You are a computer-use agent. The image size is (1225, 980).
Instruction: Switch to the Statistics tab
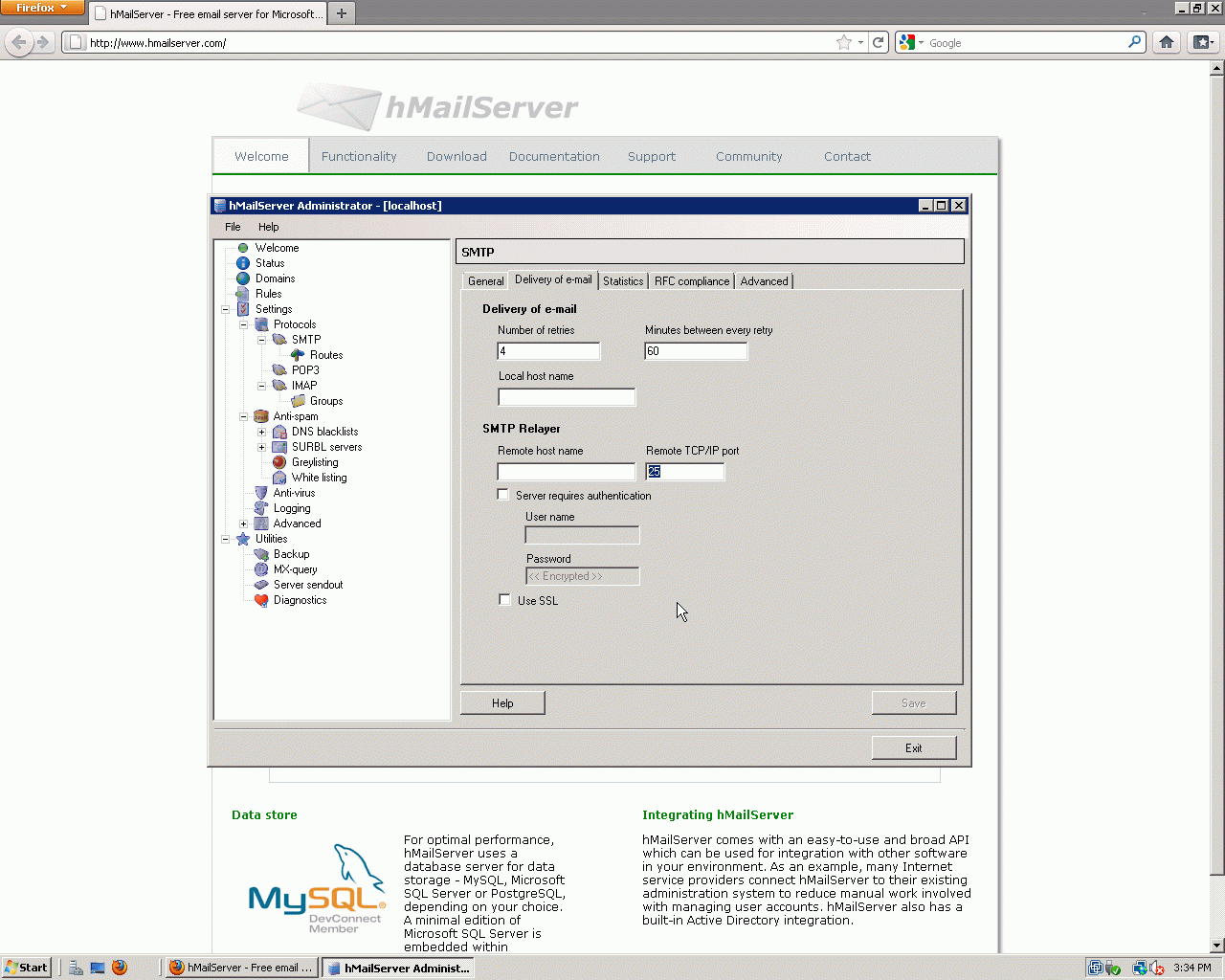(x=623, y=281)
